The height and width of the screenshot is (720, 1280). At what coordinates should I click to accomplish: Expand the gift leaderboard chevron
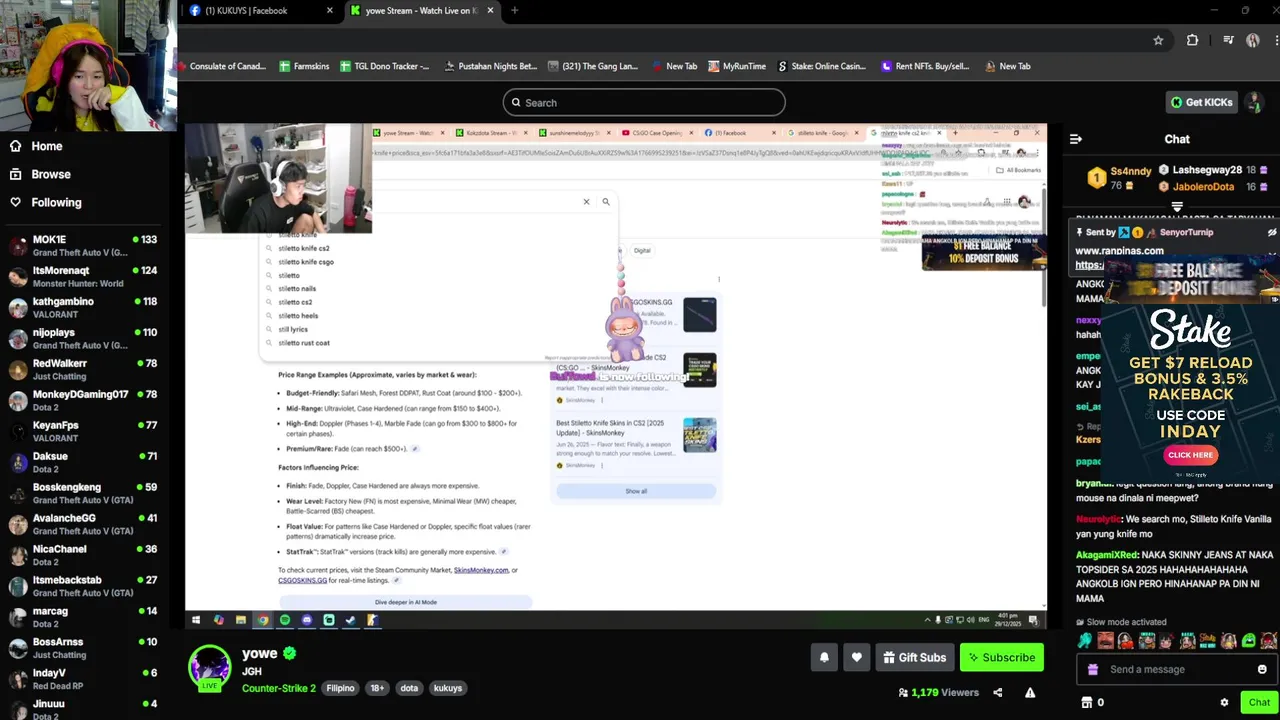[1177, 207]
